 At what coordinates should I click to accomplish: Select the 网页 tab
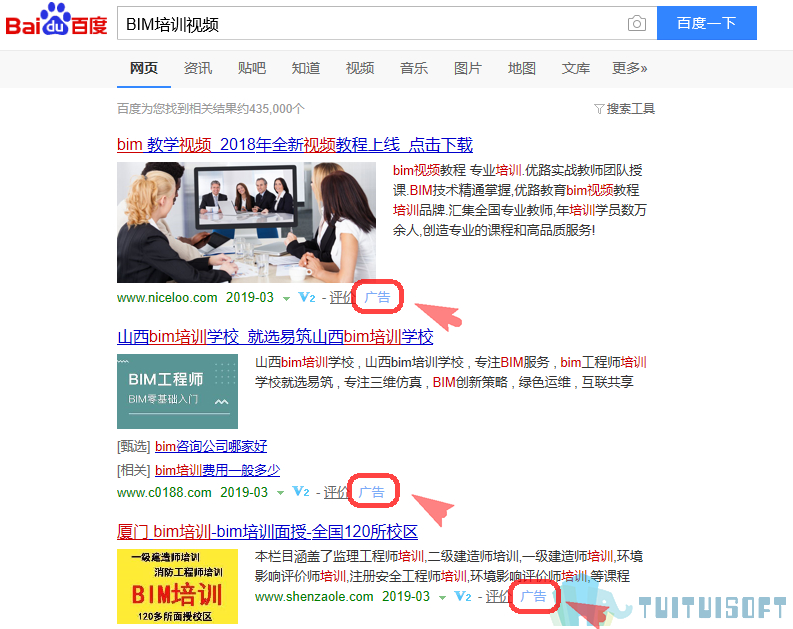(x=144, y=68)
